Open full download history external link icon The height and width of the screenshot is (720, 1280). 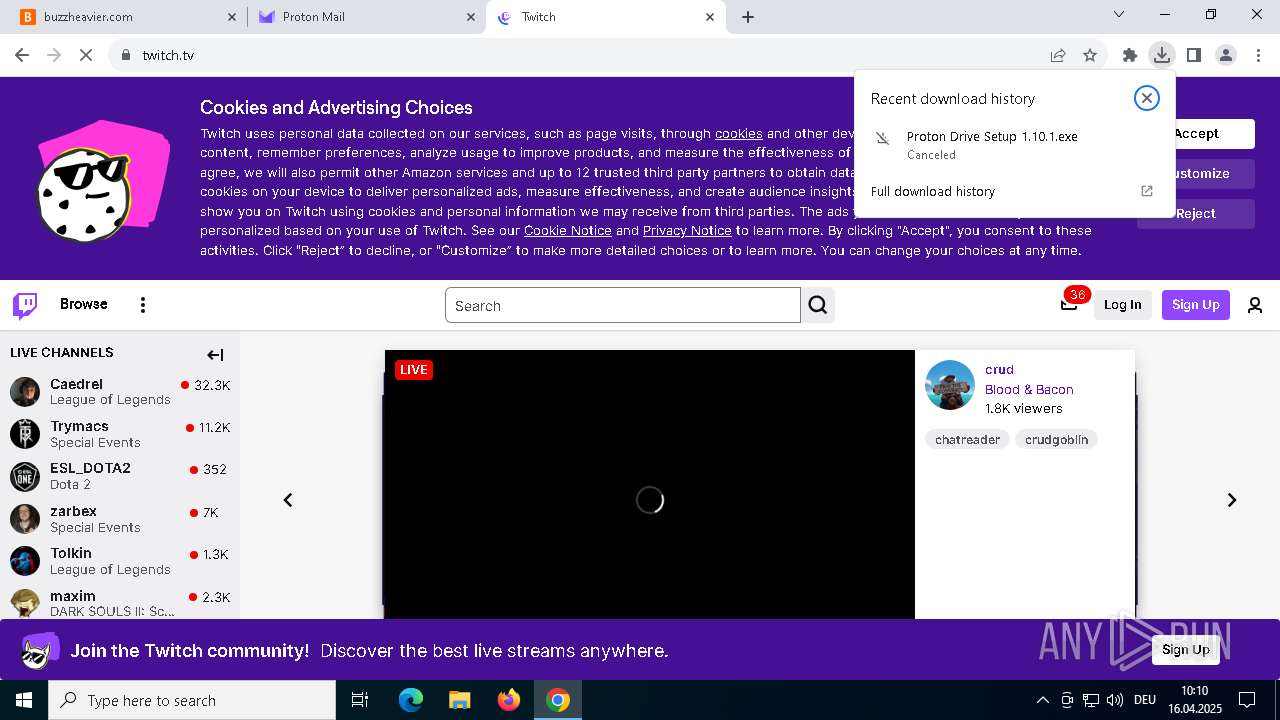pyautogui.click(x=1147, y=191)
